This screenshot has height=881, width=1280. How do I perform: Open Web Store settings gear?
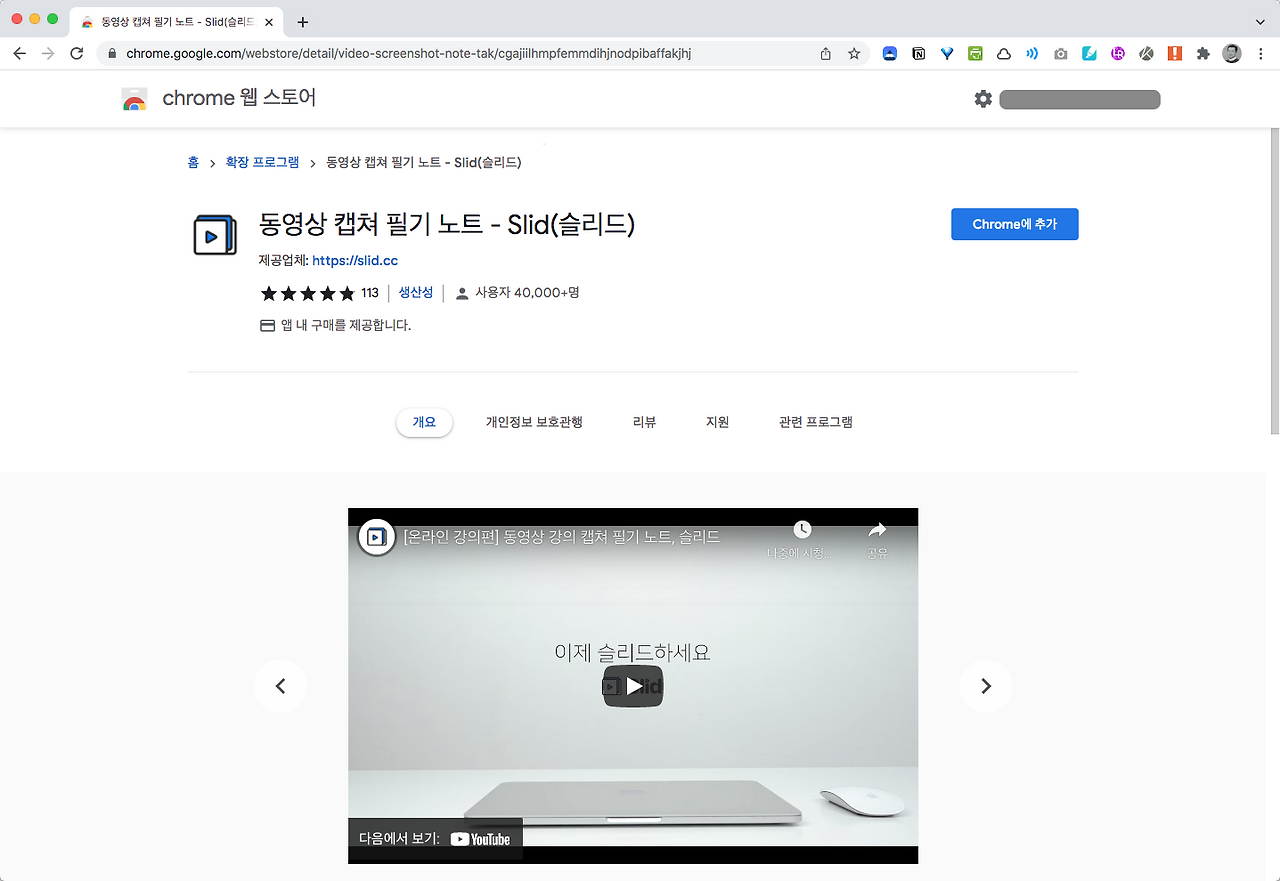point(983,99)
